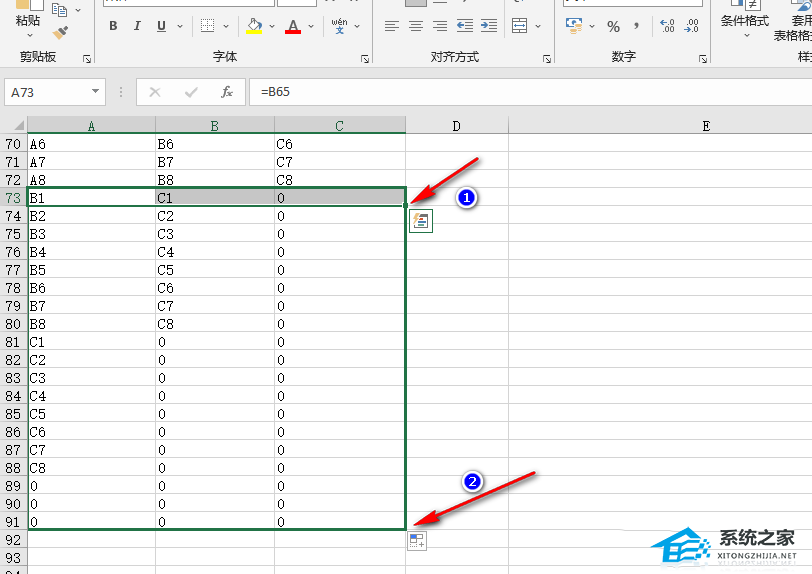This screenshot has width=812, height=574.
Task: Select the Format Painter brush
Action: coord(60,33)
